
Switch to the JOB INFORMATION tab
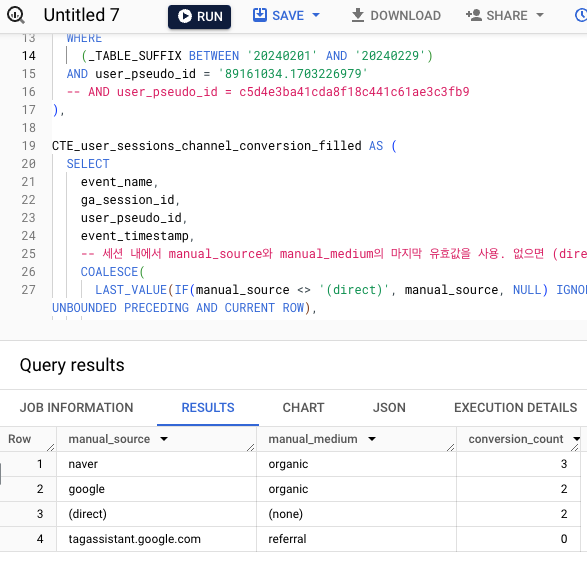pos(76,408)
